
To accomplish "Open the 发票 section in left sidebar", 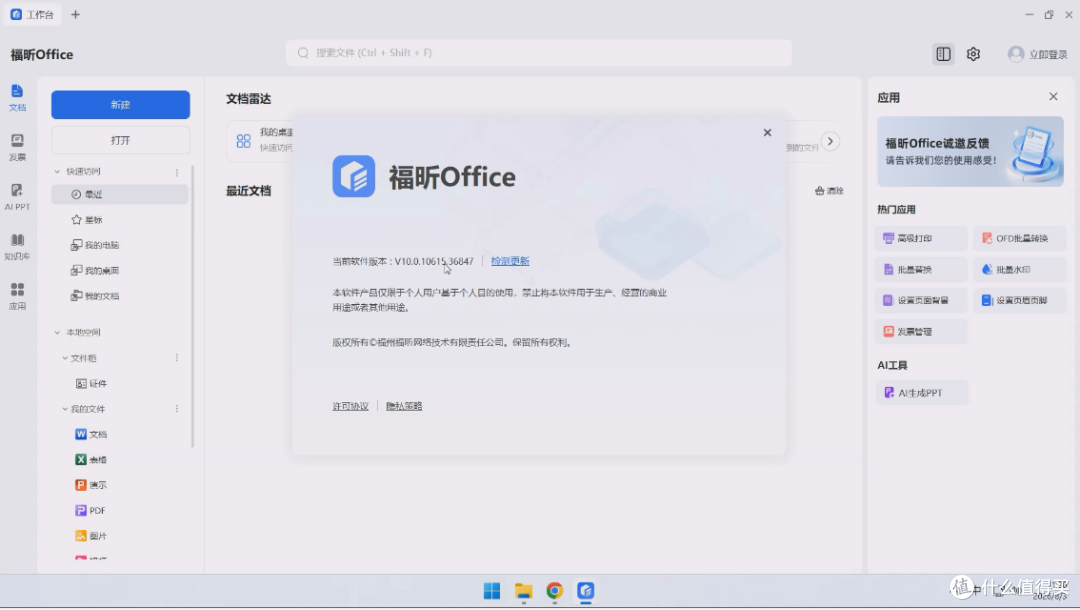I will (17, 147).
